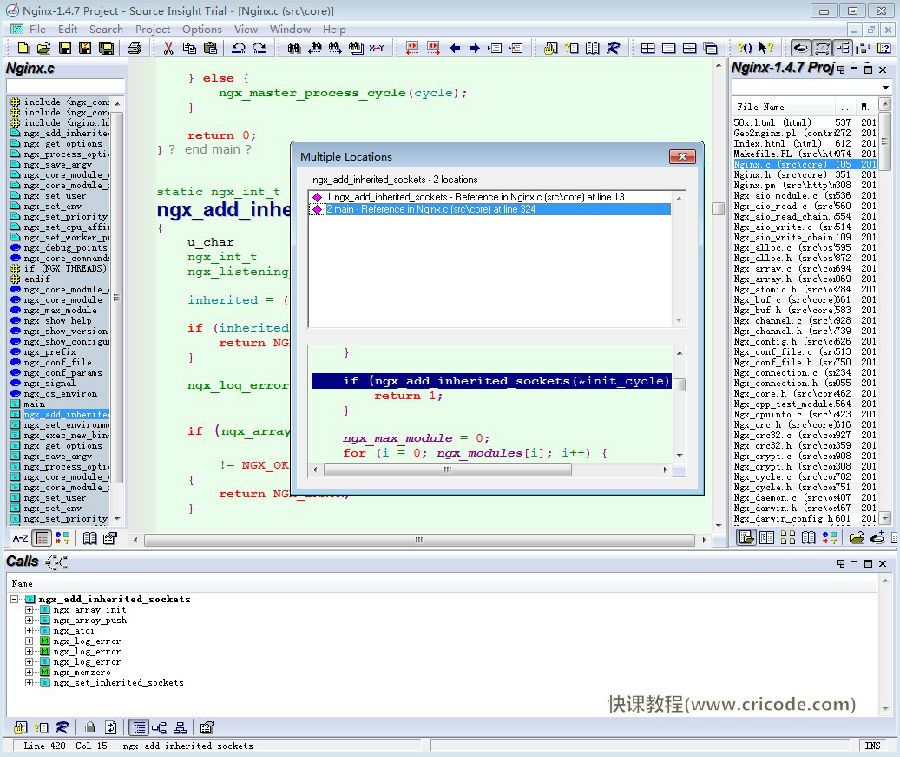Open the Project menu
900x757 pixels.
pyautogui.click(x=152, y=29)
